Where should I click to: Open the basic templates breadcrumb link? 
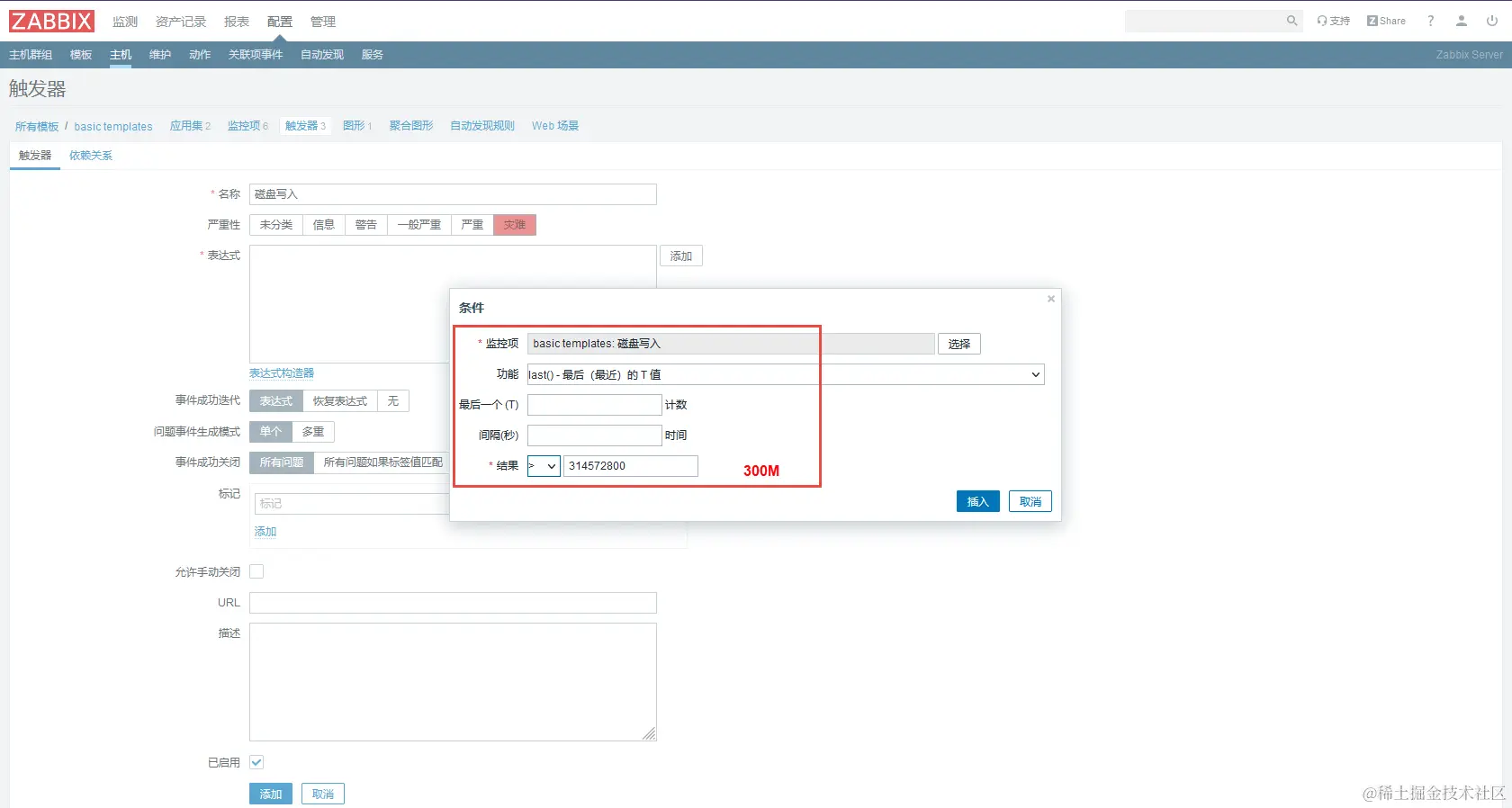113,127
